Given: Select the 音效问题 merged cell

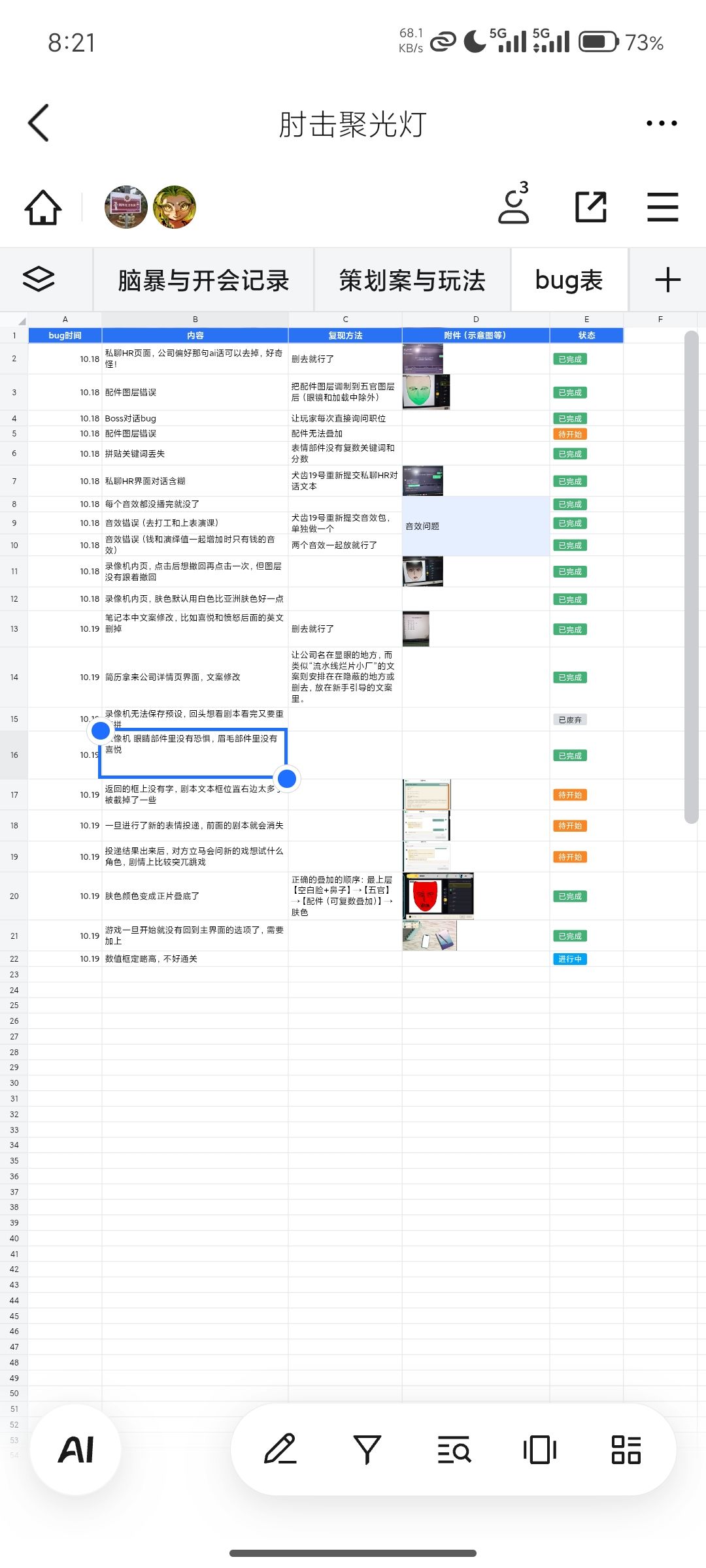Looking at the screenshot, I should pyautogui.click(x=476, y=526).
